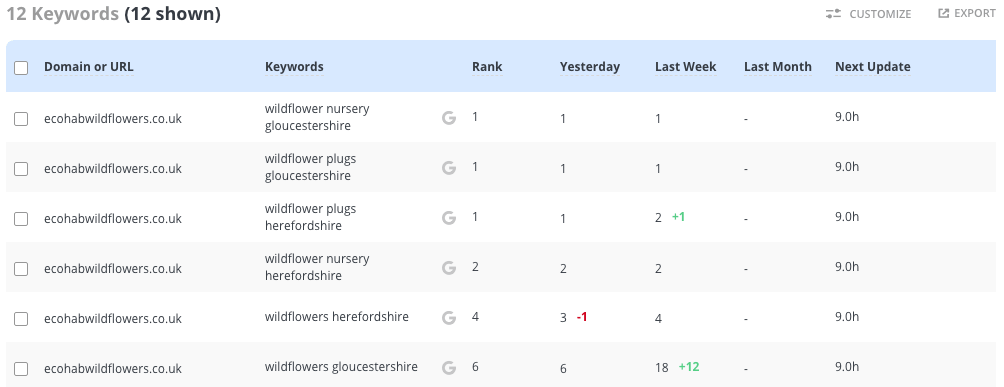Sort by Domain or URL header
Image resolution: width=1004 pixels, height=387 pixels.
point(89,67)
